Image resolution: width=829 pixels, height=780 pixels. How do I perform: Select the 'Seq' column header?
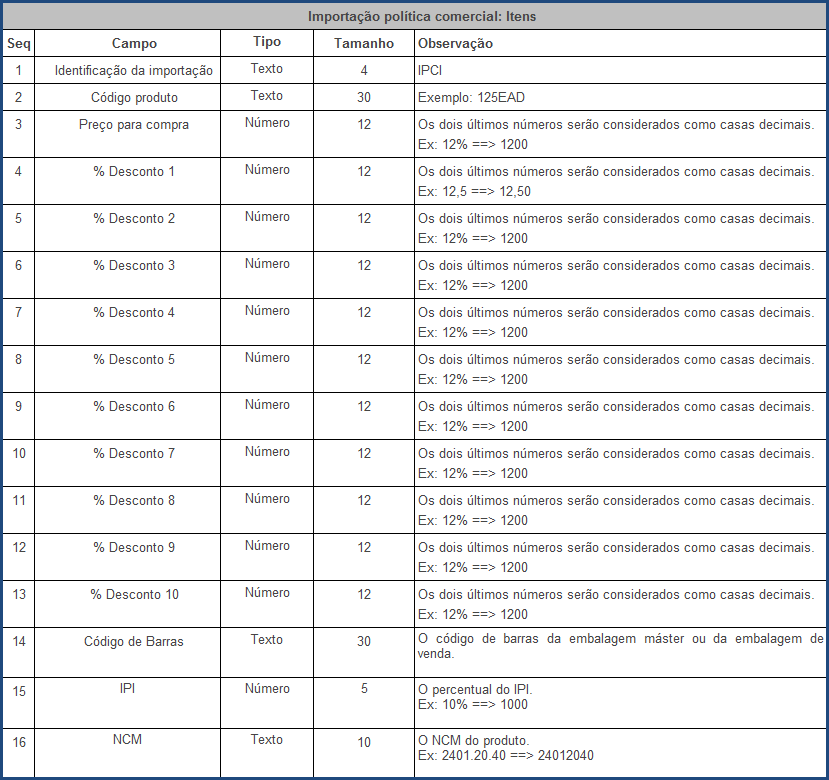[19, 43]
